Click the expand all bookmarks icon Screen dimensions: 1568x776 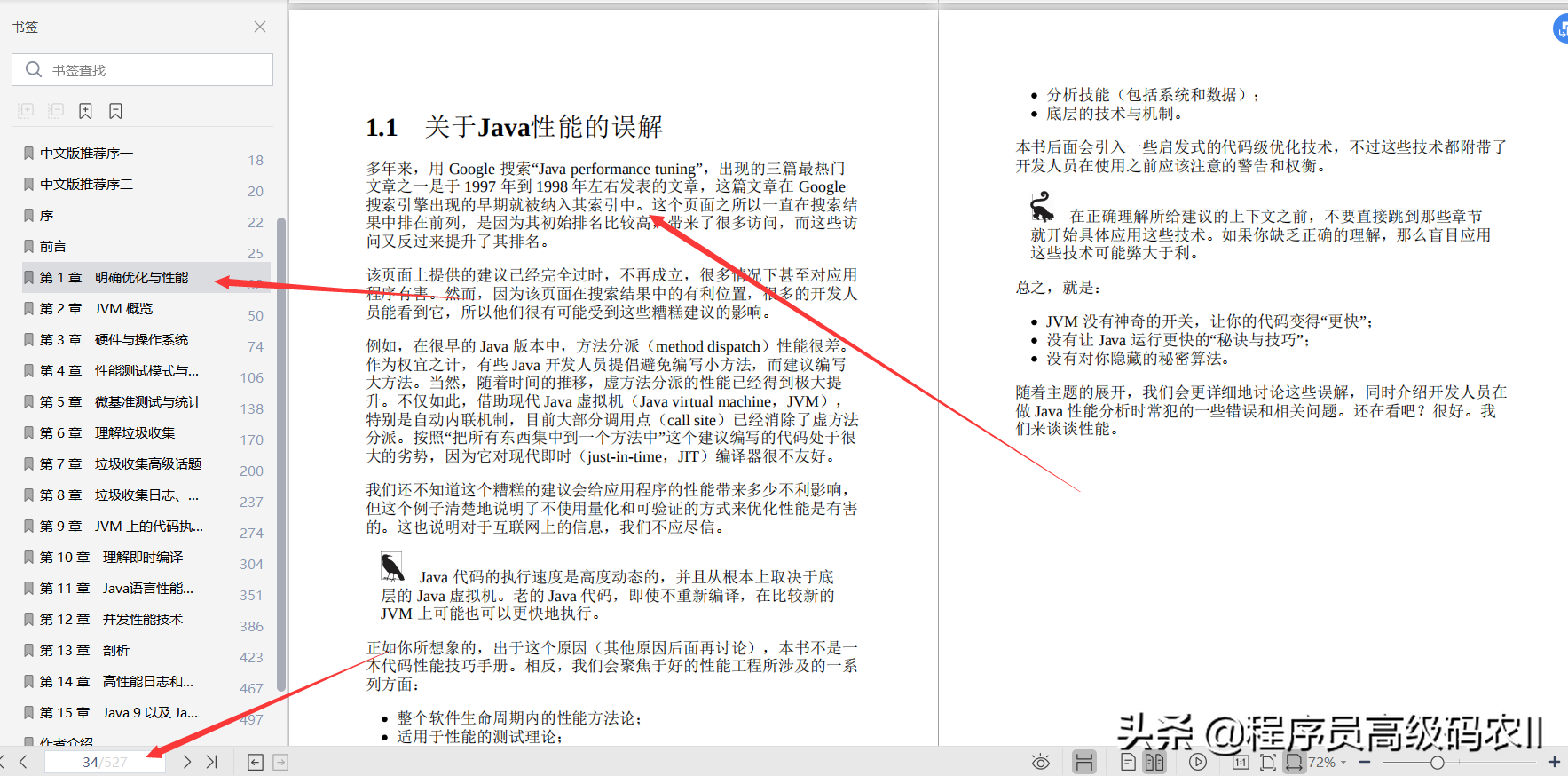[x=26, y=111]
